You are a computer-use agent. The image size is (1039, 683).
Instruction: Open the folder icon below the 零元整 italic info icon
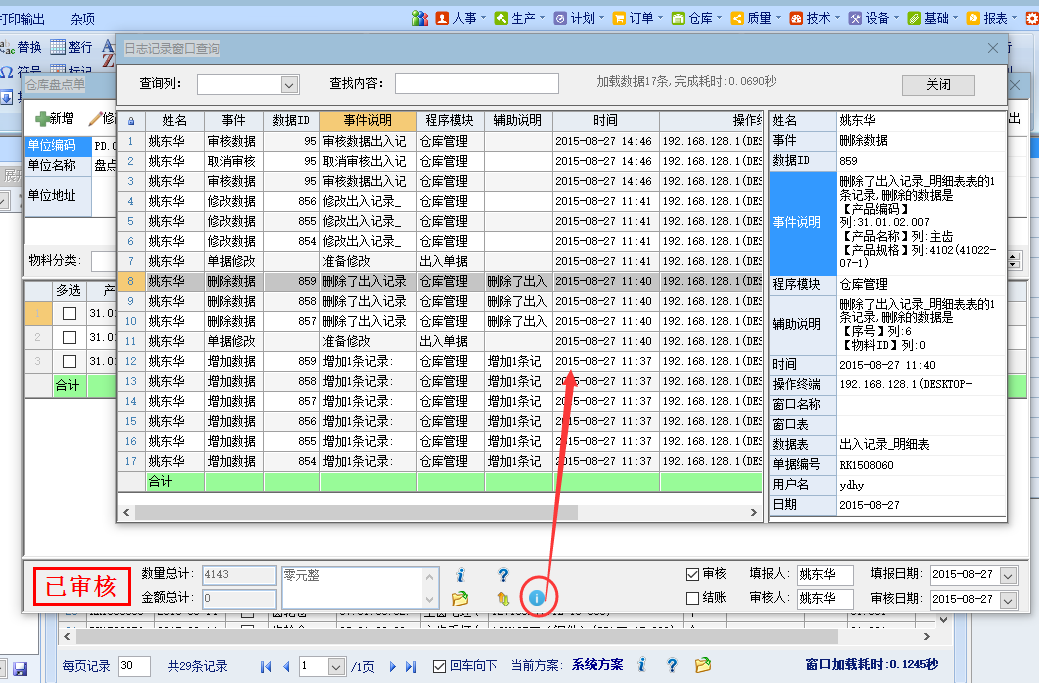point(460,599)
